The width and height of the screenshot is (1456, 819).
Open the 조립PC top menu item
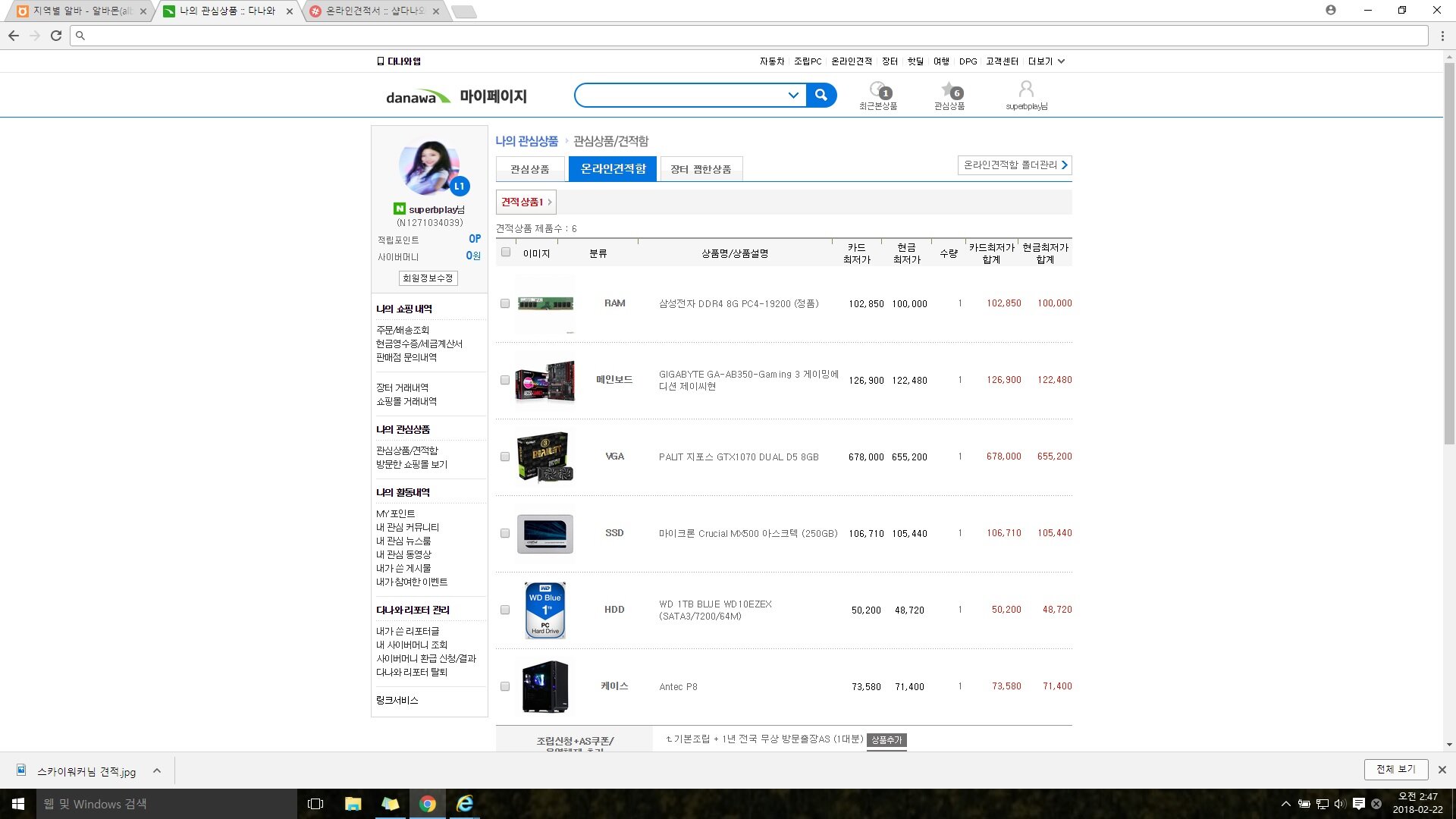point(808,61)
